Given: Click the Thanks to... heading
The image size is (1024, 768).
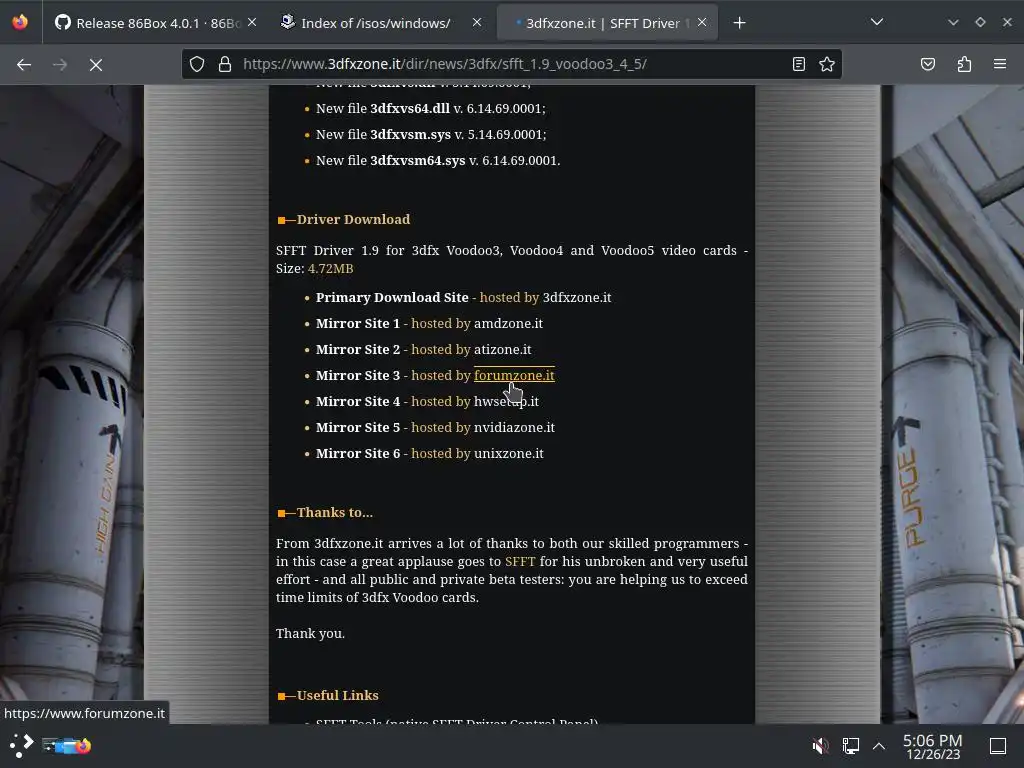Looking at the screenshot, I should click(334, 513).
